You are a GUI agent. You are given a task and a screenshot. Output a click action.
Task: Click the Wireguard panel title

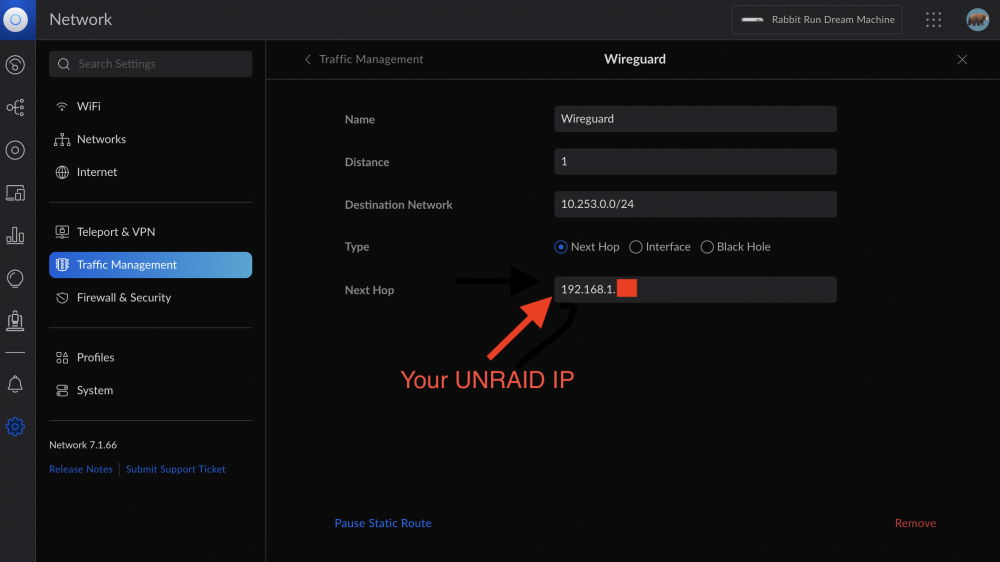coord(635,59)
